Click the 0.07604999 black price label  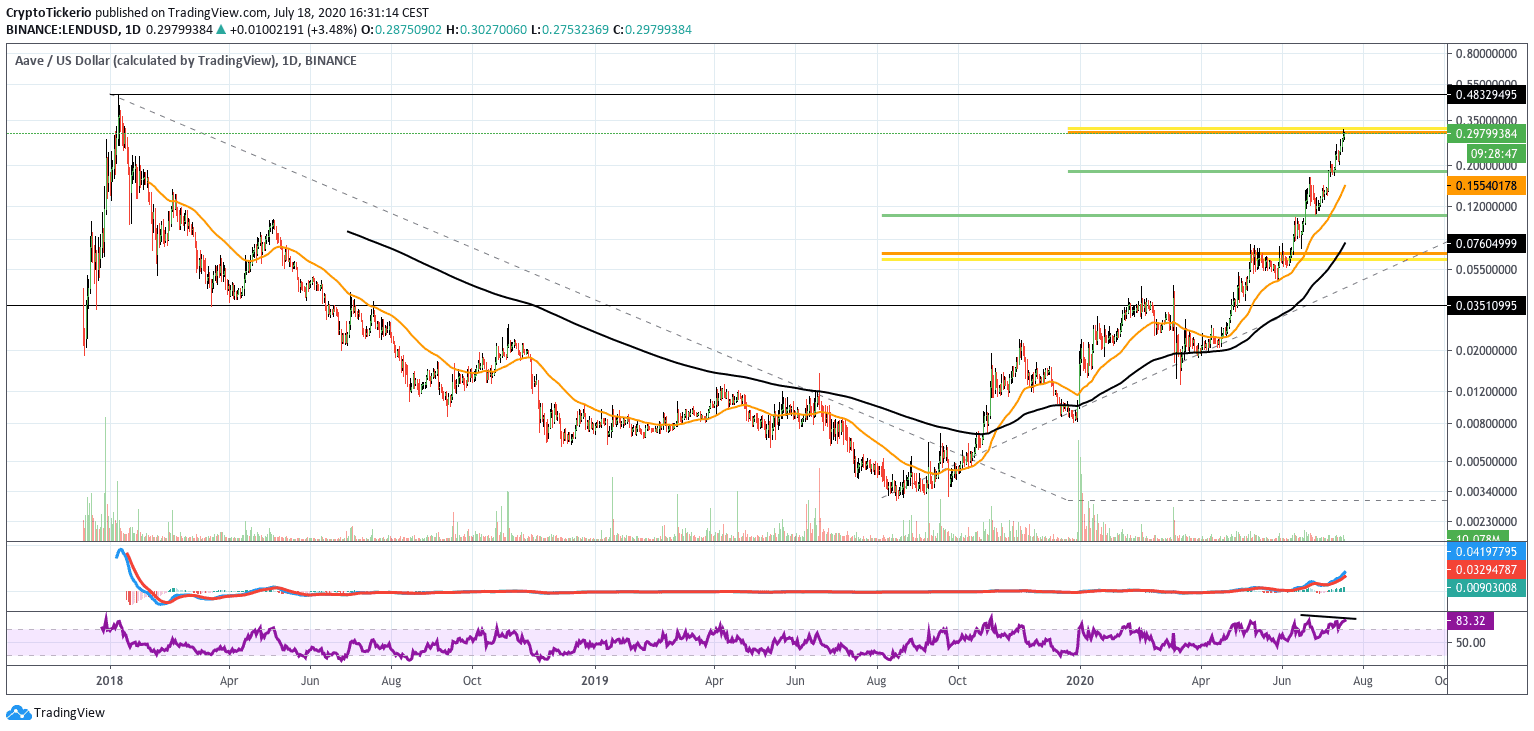tap(1486, 243)
